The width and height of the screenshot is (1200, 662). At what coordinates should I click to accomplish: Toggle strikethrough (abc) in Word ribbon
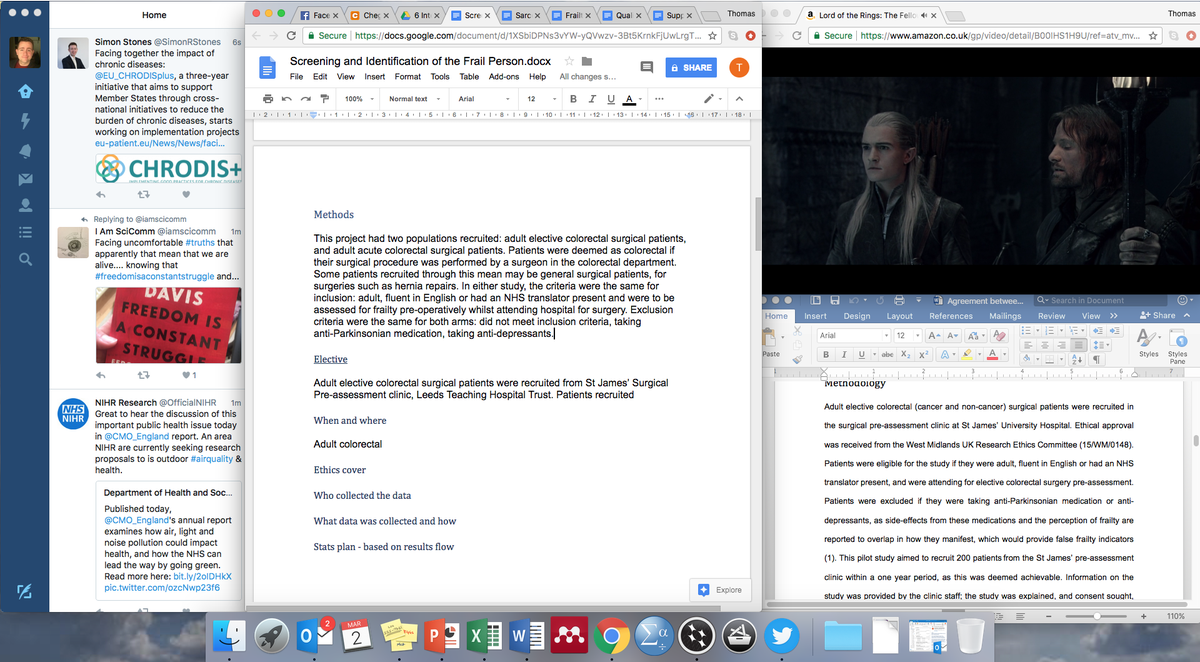click(x=887, y=355)
